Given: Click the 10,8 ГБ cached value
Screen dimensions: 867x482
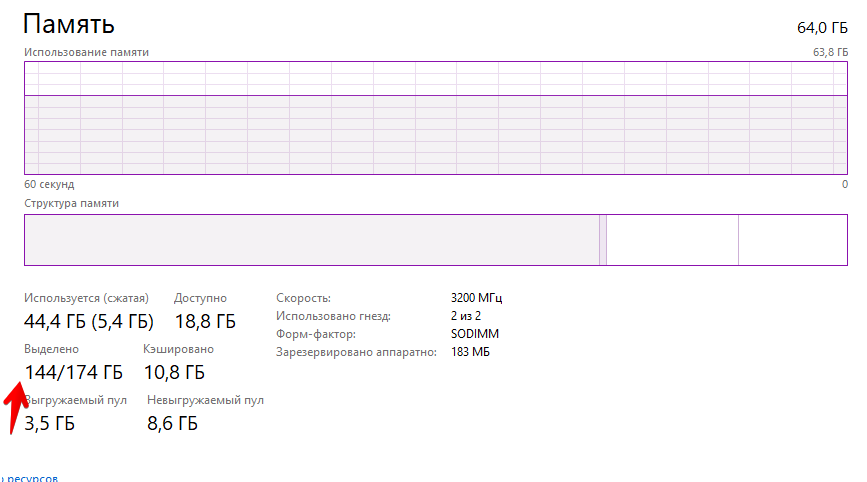Looking at the screenshot, I should pyautogui.click(x=174, y=373).
